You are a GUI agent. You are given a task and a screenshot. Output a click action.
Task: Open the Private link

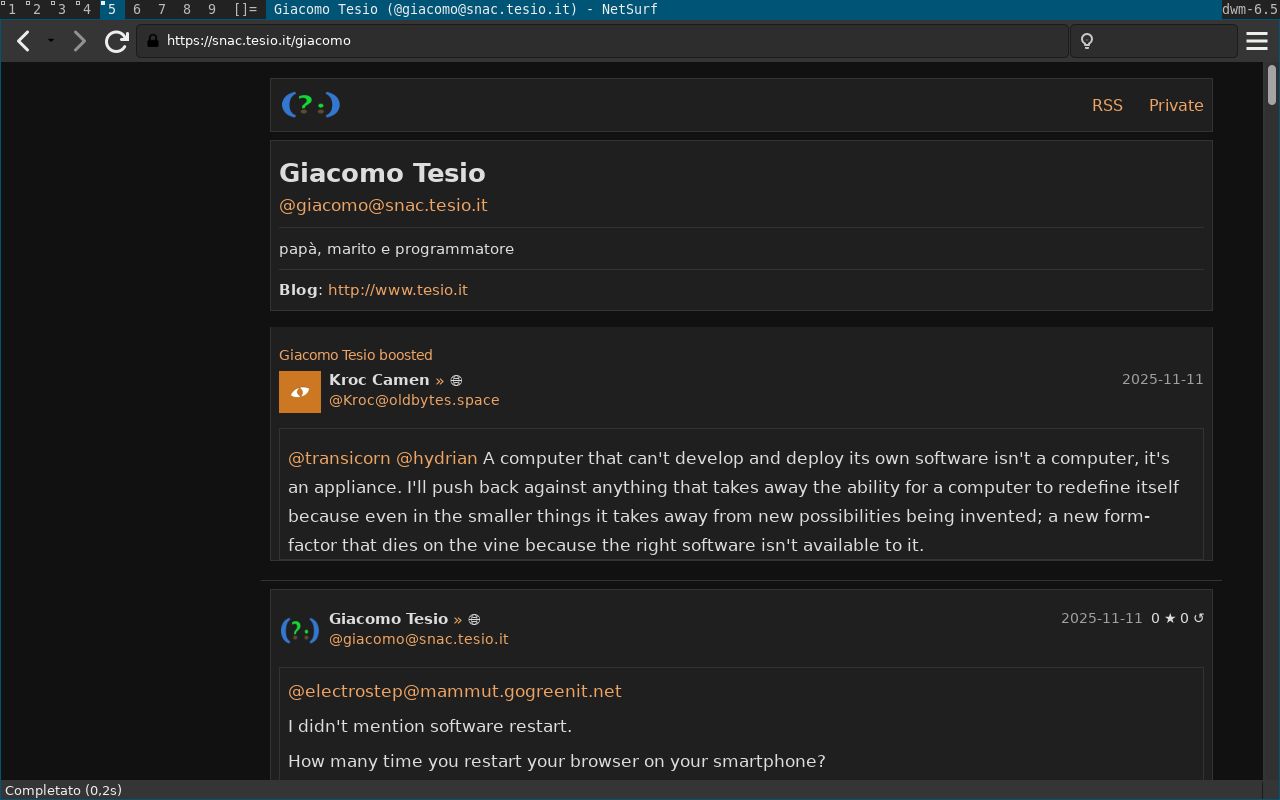(x=1176, y=105)
